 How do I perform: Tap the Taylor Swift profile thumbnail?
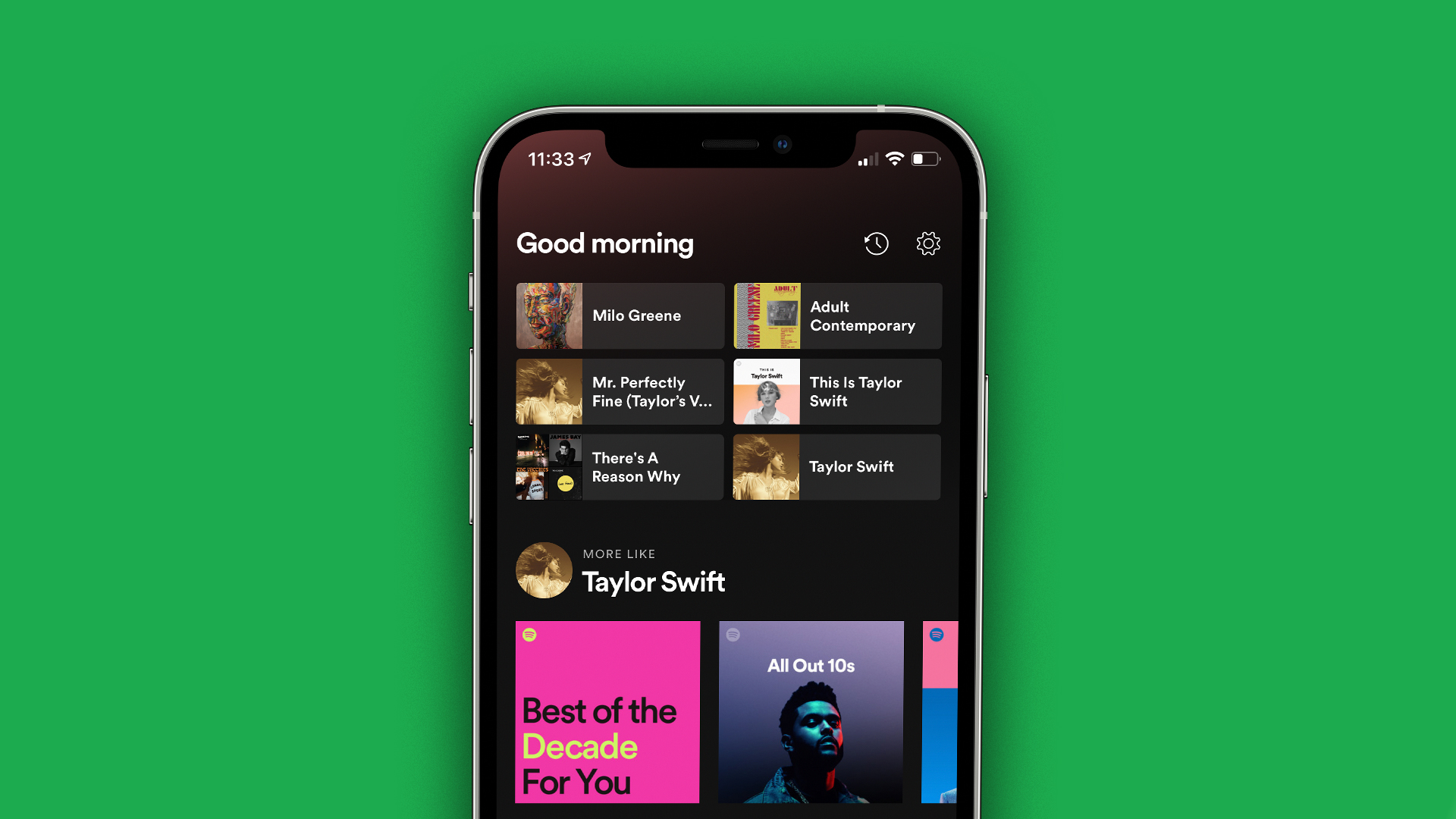(544, 570)
